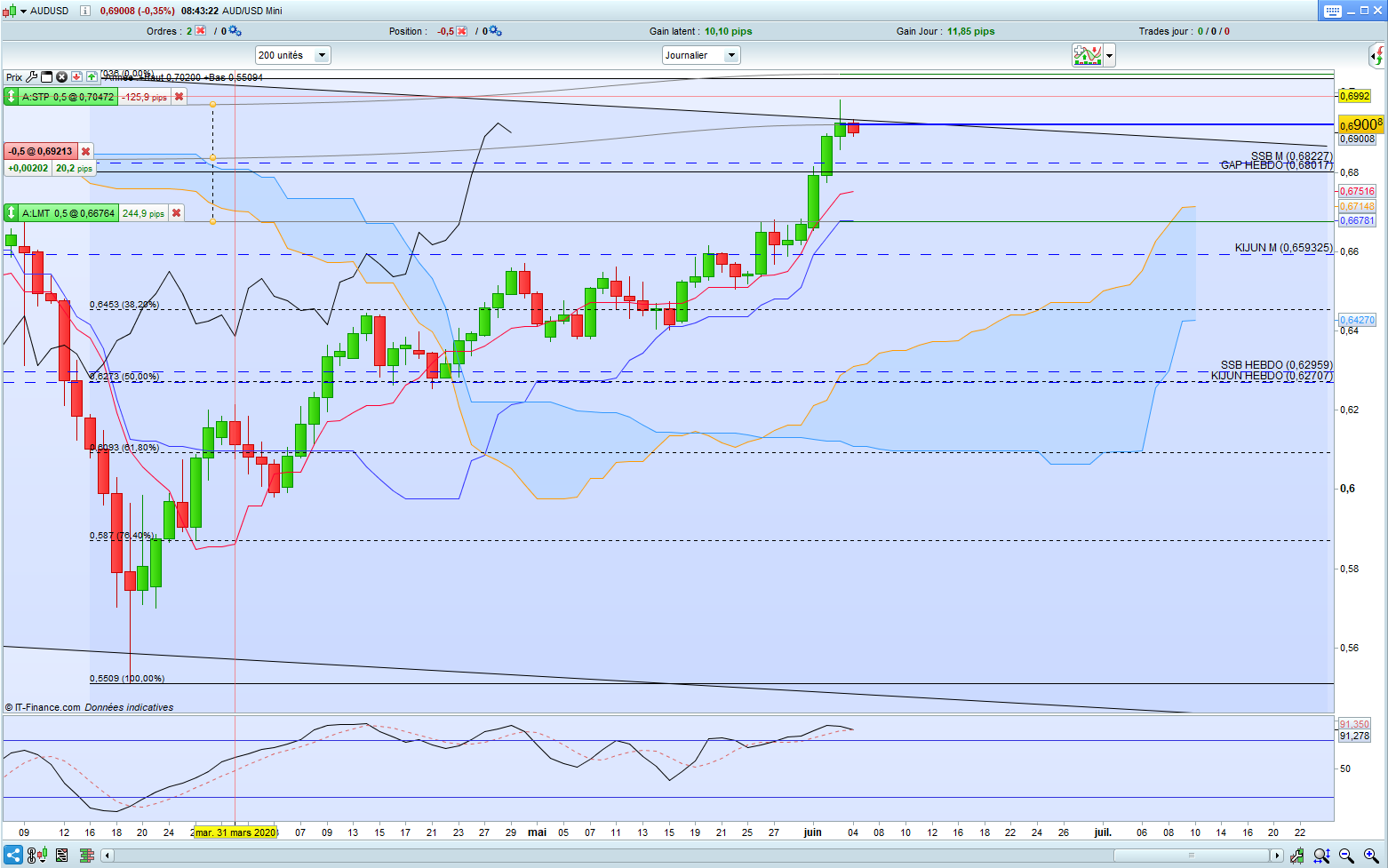Zoom in with the plus magnifier

click(1371, 856)
